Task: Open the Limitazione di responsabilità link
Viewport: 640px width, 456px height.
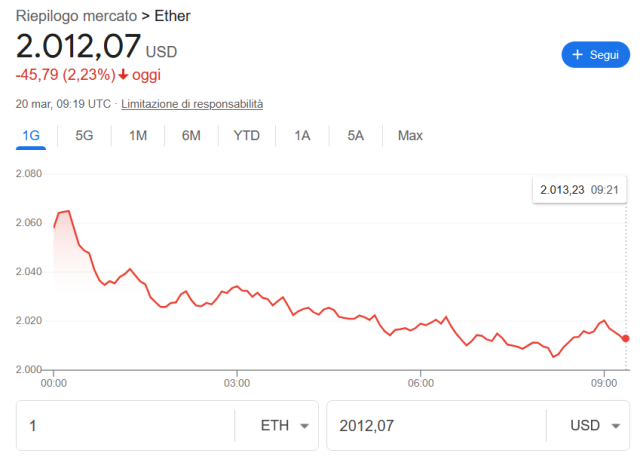Action: tap(192, 104)
